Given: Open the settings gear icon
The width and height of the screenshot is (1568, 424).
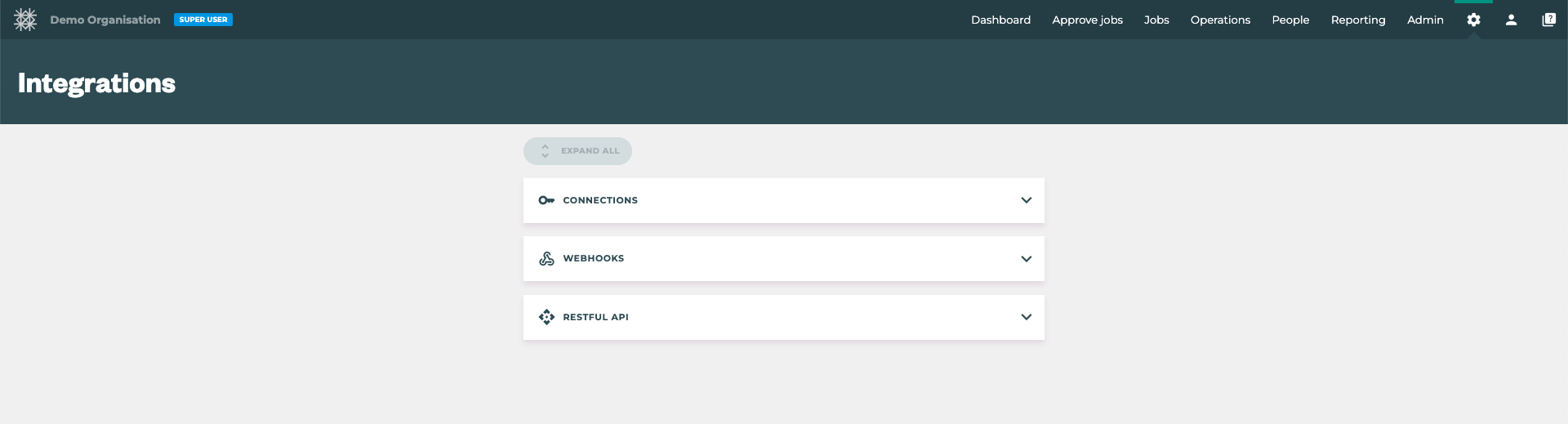Looking at the screenshot, I should pos(1473,20).
